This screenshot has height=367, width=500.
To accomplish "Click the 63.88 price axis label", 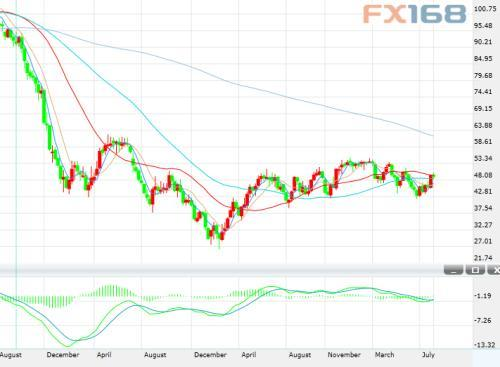I will tap(483, 125).
